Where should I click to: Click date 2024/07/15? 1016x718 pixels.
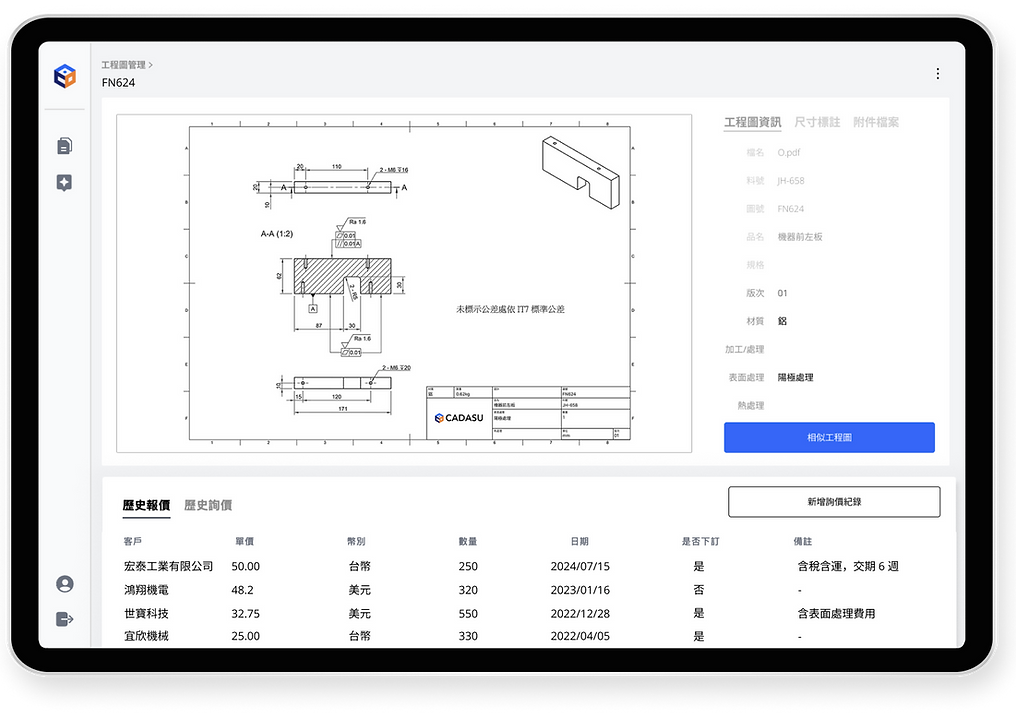pos(580,566)
